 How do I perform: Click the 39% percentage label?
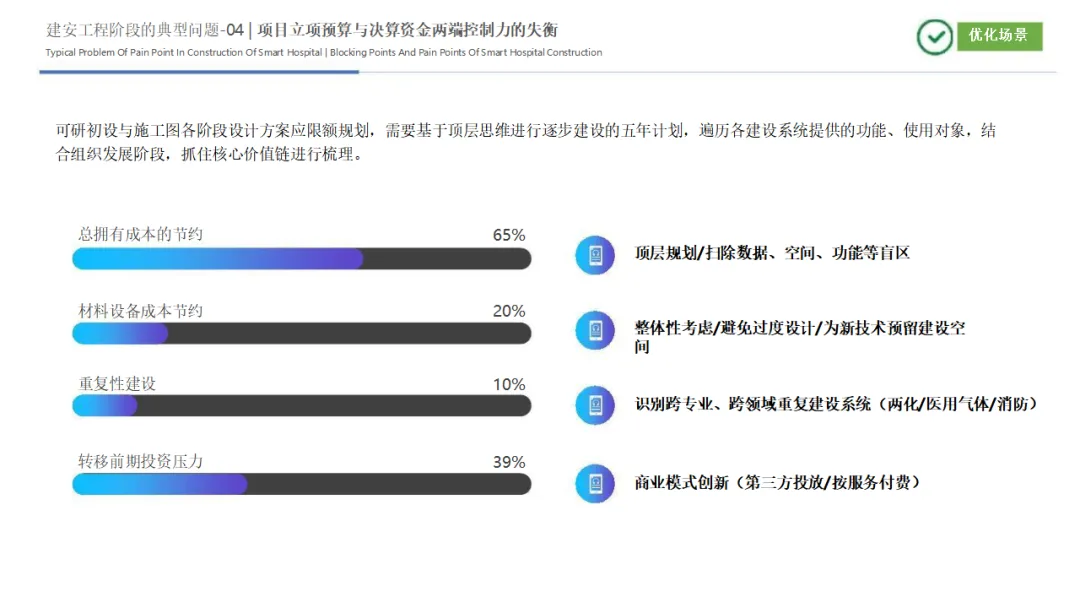pos(509,462)
